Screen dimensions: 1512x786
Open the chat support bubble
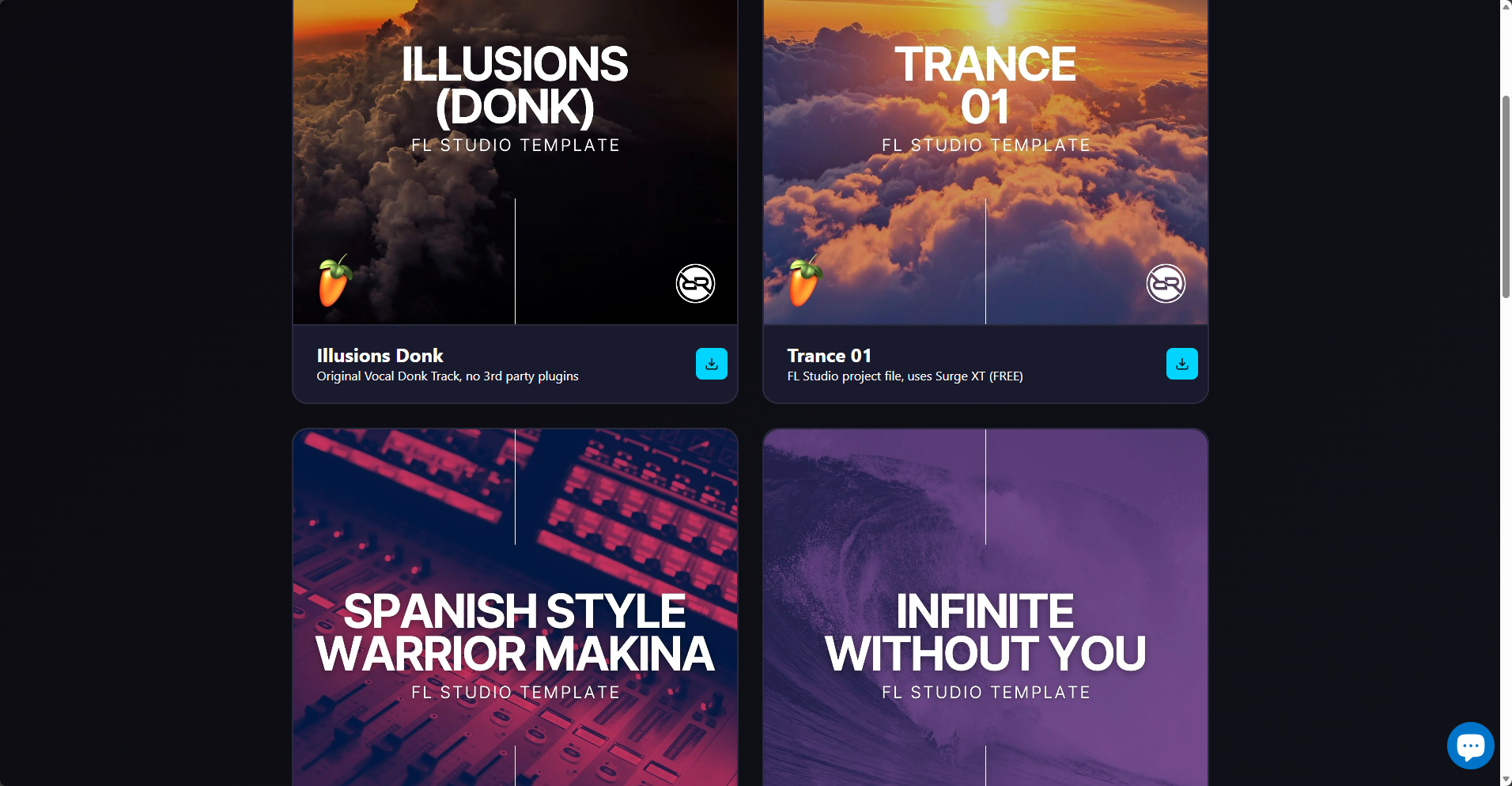(1470, 745)
